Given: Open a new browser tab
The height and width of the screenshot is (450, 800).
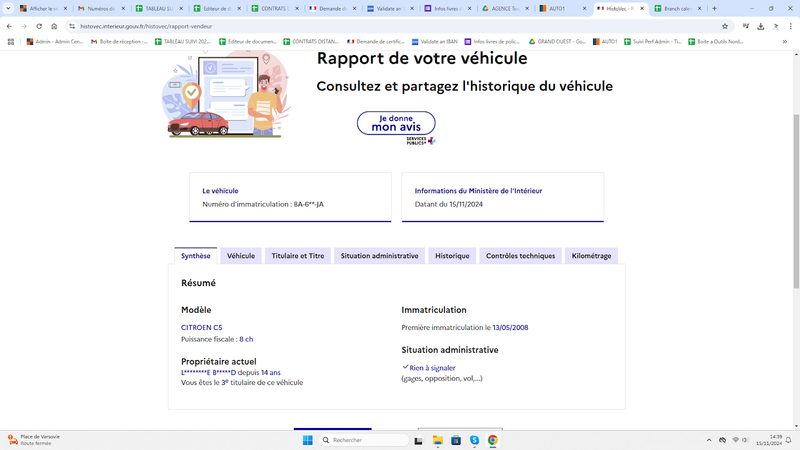Looking at the screenshot, I should pos(714,8).
